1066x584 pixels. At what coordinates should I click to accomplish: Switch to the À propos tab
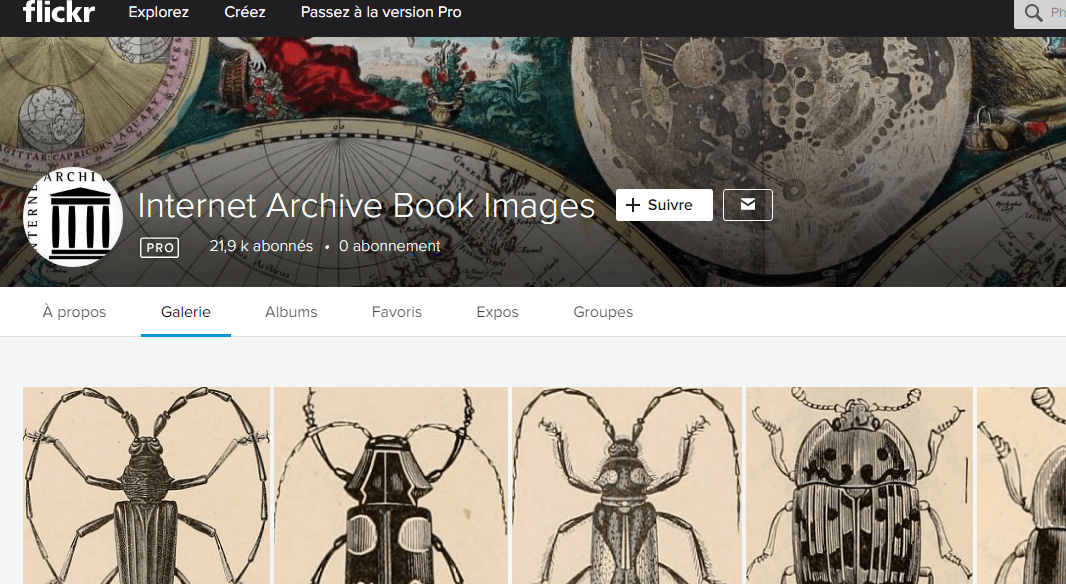[x=74, y=312]
